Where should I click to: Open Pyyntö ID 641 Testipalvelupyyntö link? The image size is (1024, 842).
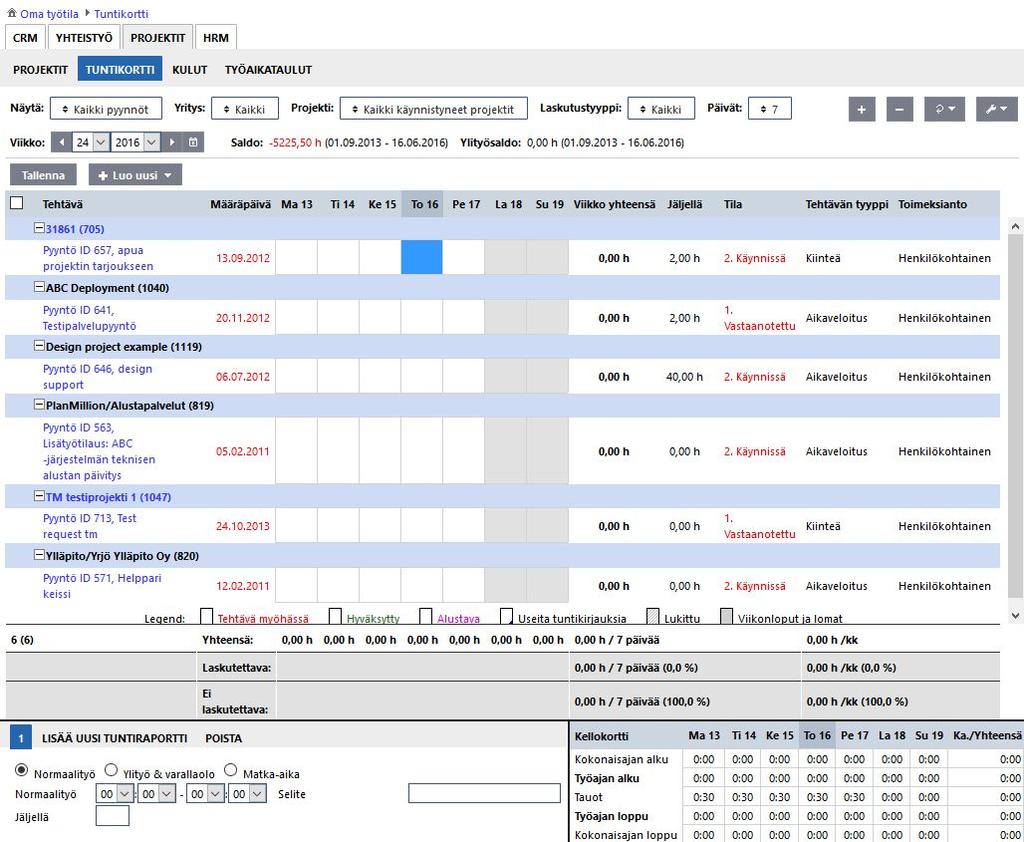pos(89,318)
